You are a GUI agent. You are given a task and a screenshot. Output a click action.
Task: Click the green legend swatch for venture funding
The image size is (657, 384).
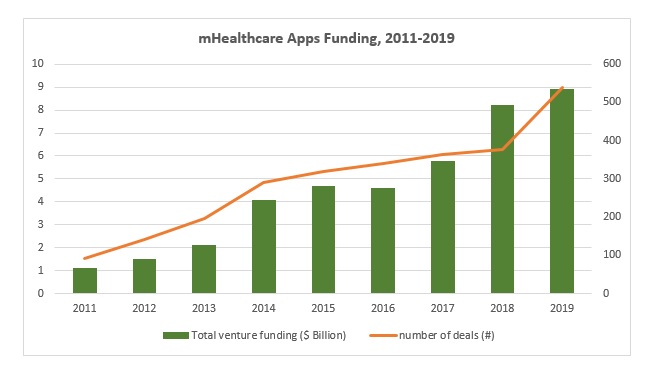coord(176,335)
